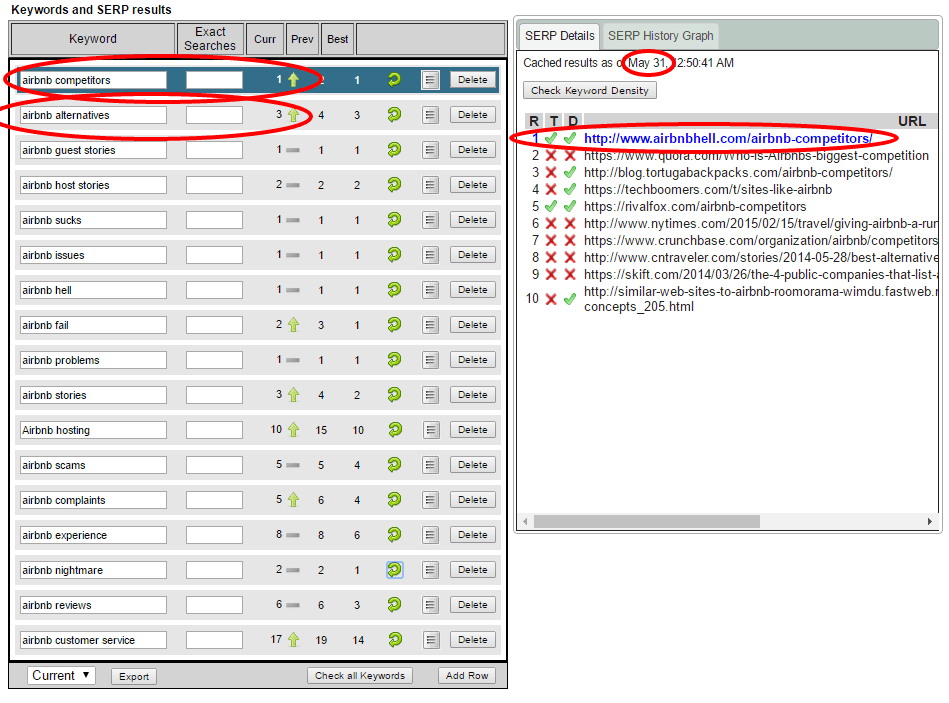The width and height of the screenshot is (949, 703).
Task: Open the crunchbase.com competitors URL
Action: 760,240
